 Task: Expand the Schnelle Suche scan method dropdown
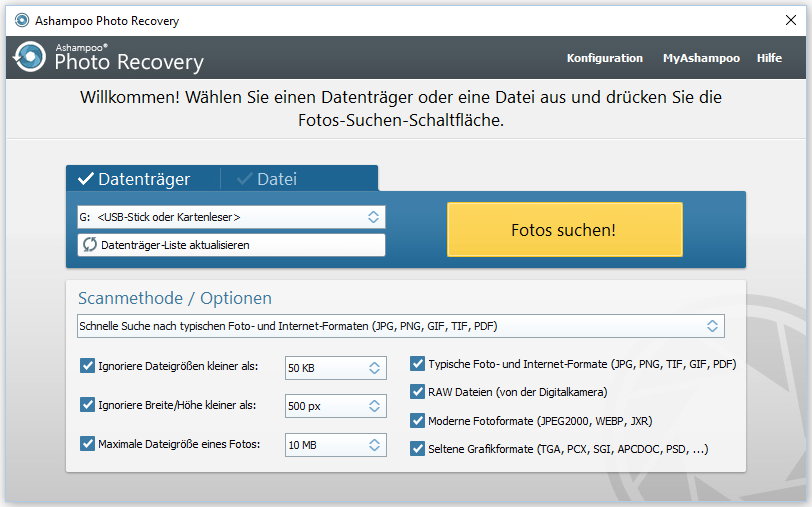coord(400,326)
